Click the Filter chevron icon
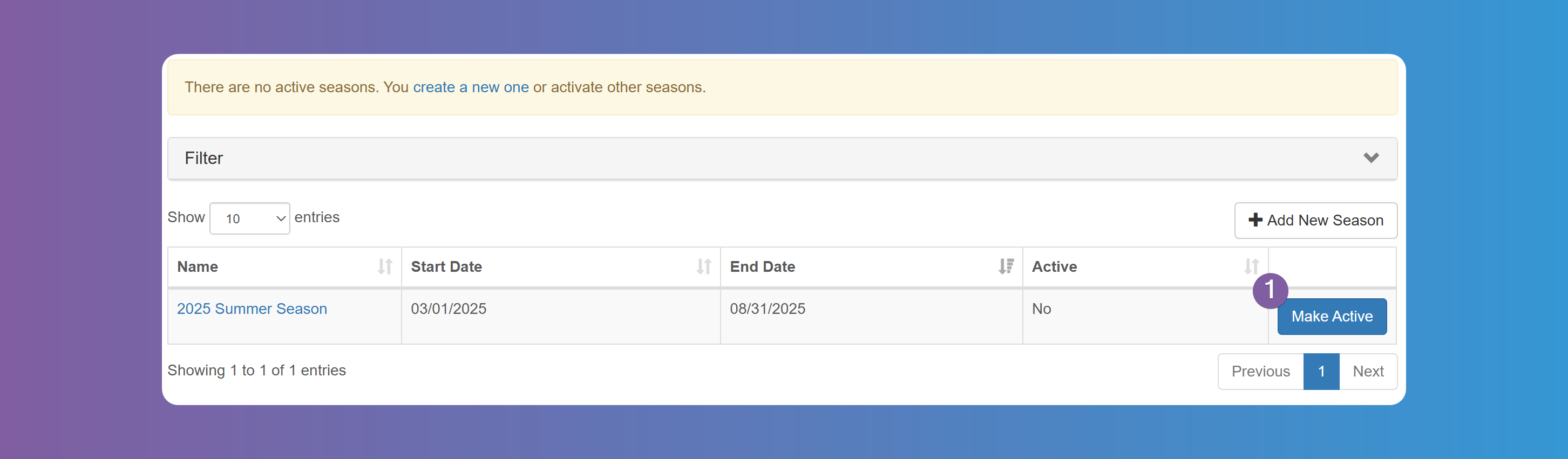Viewport: 1568px width, 459px height. (1372, 157)
